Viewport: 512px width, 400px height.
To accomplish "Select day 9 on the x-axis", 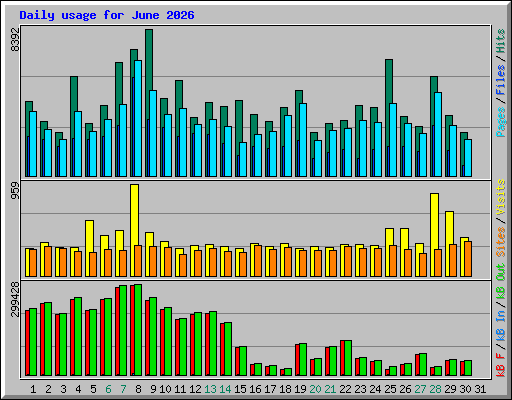I will tap(153, 389).
